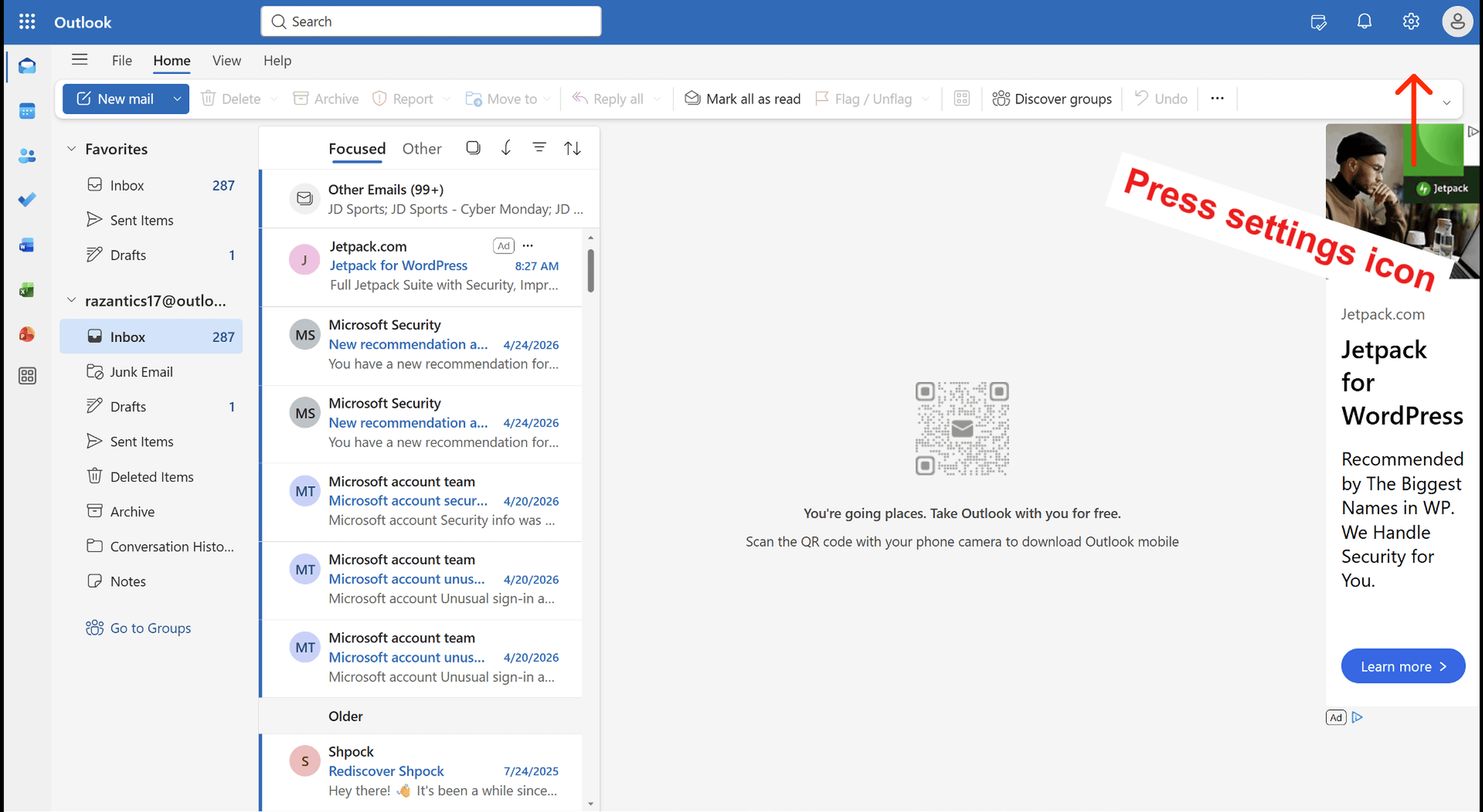Image resolution: width=1483 pixels, height=812 pixels.
Task: Switch to the Focused inbox tab
Action: coord(357,148)
